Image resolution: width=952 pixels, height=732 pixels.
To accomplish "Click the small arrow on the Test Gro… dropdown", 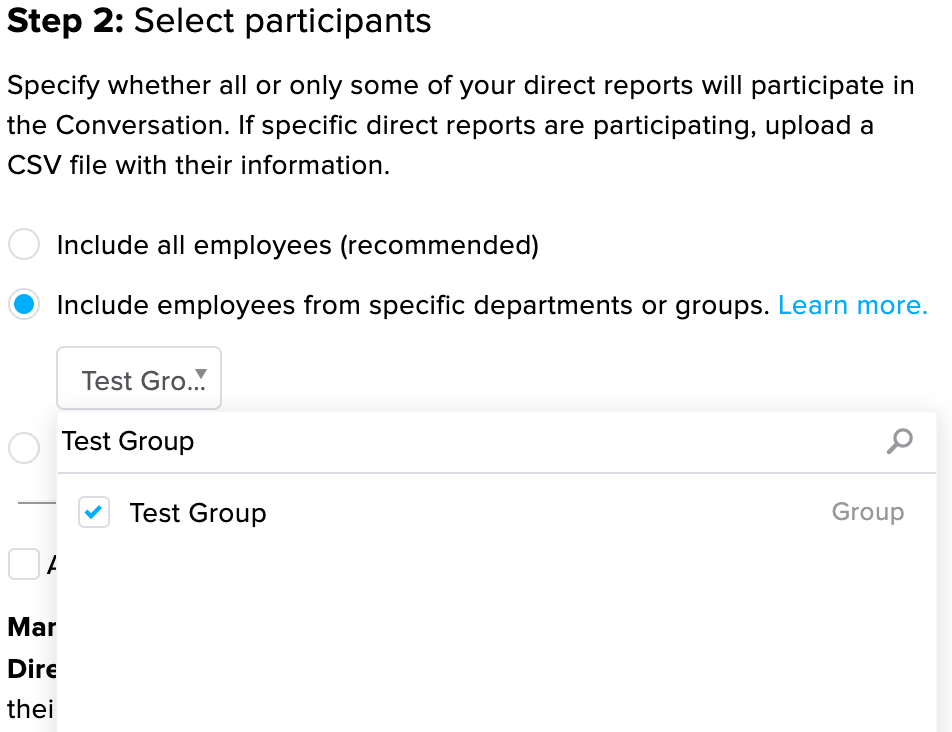I will [201, 373].
